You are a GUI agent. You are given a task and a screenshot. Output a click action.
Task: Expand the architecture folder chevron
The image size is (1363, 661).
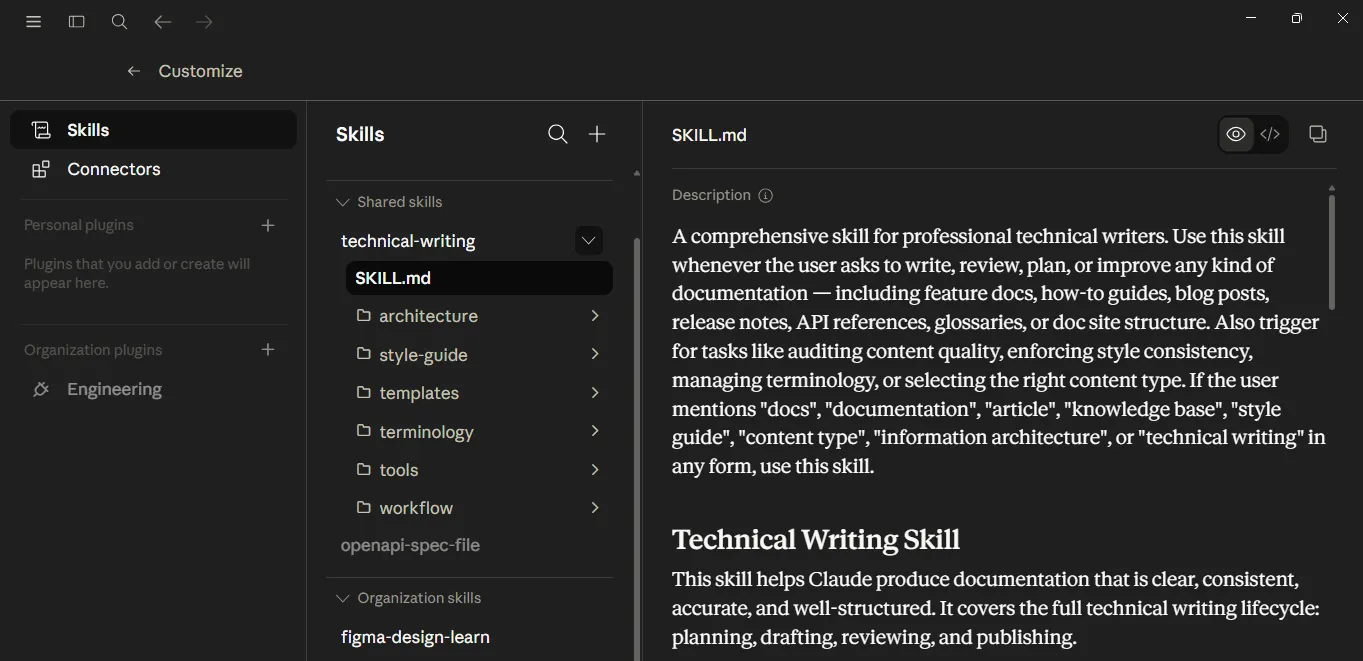point(595,316)
